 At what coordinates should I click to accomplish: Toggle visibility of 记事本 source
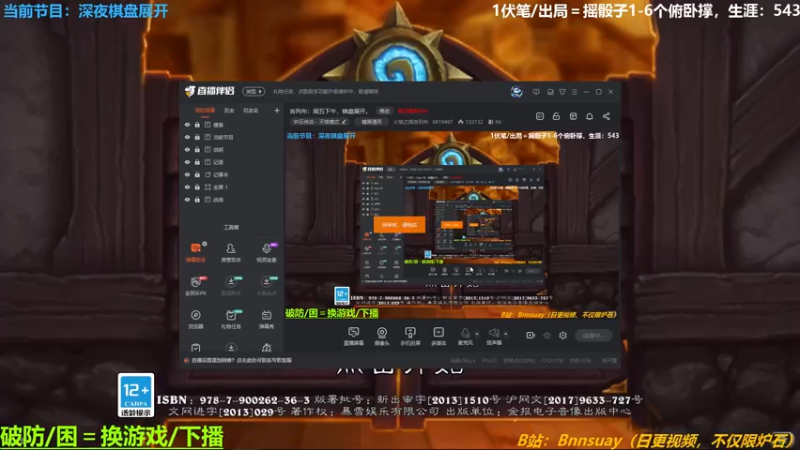(187, 174)
